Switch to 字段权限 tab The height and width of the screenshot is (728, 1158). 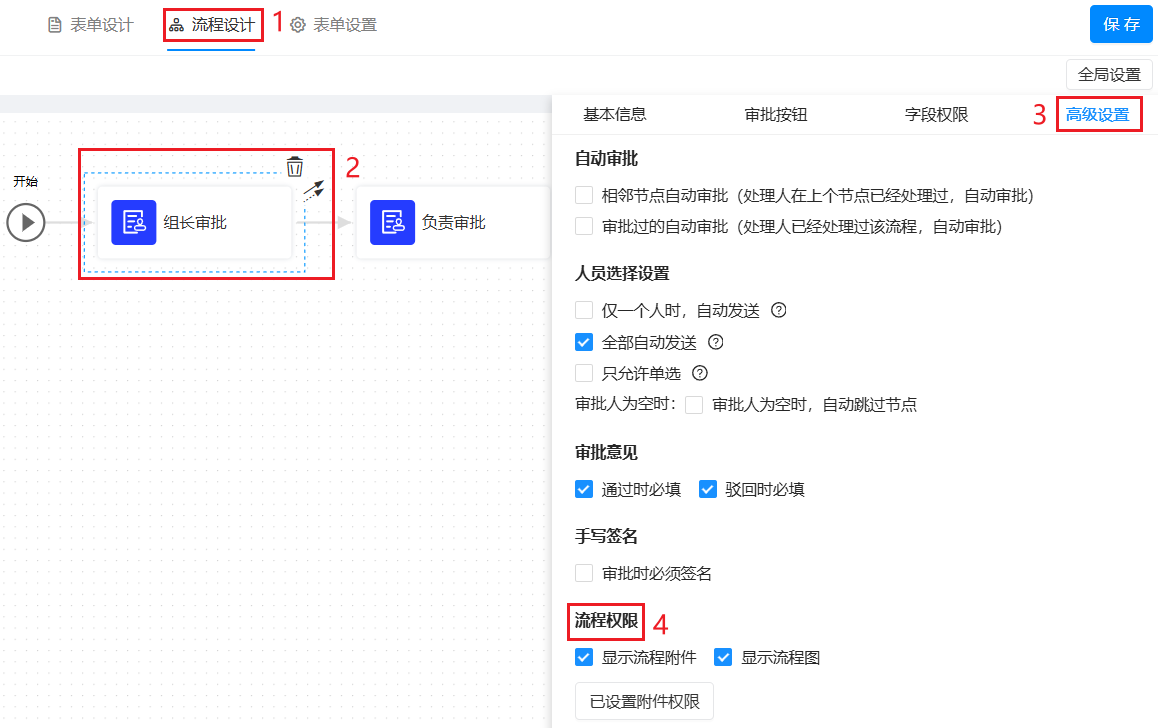936,115
